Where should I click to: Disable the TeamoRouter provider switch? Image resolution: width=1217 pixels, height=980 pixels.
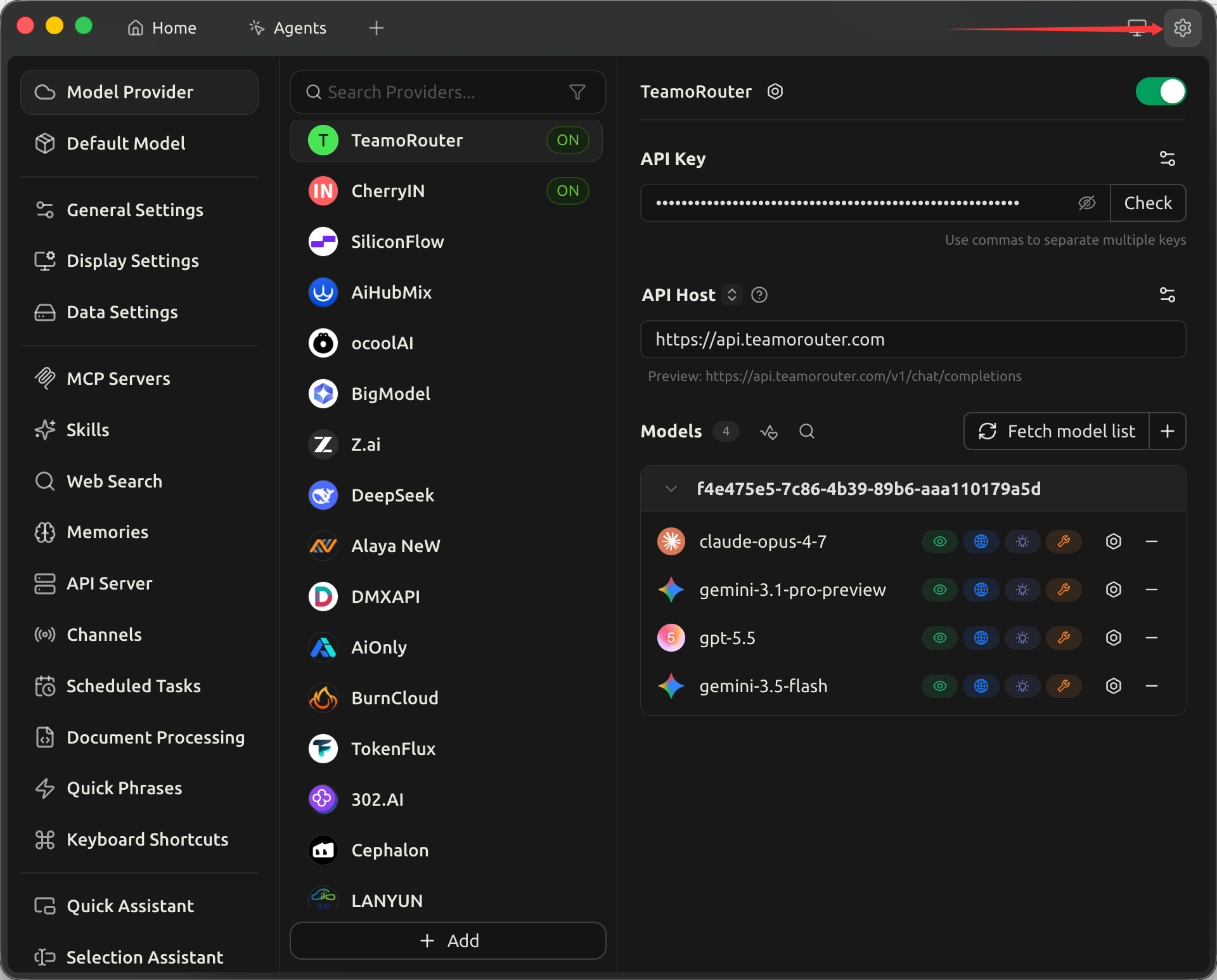1161,92
